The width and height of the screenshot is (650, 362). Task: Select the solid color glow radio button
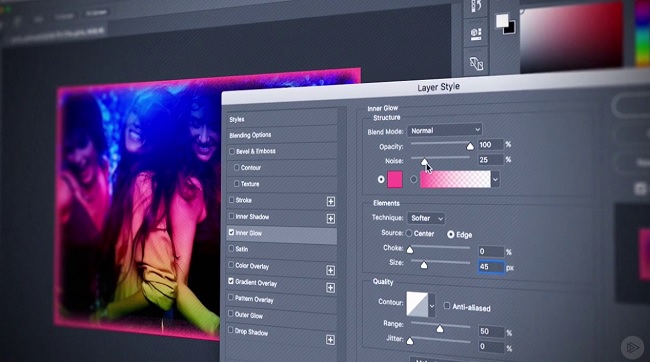(381, 180)
